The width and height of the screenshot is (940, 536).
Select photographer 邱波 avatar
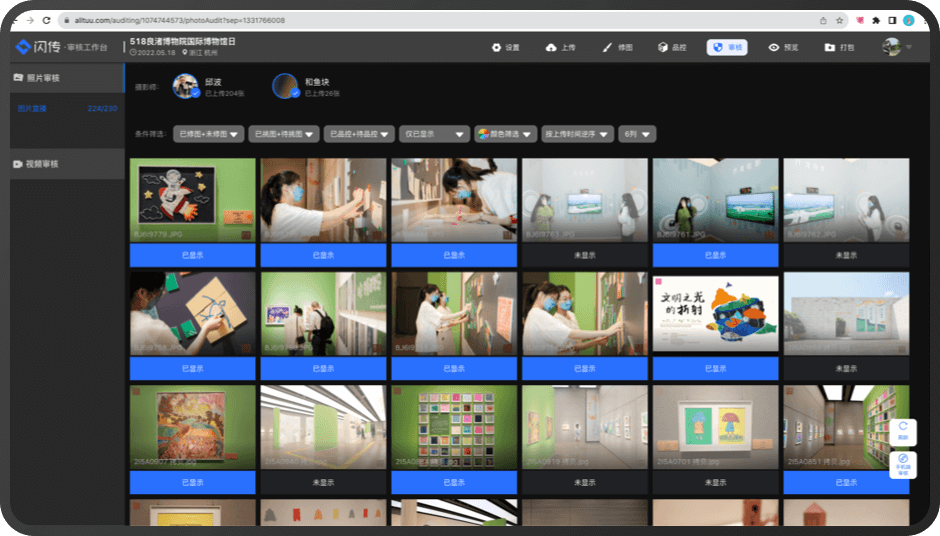pos(185,87)
